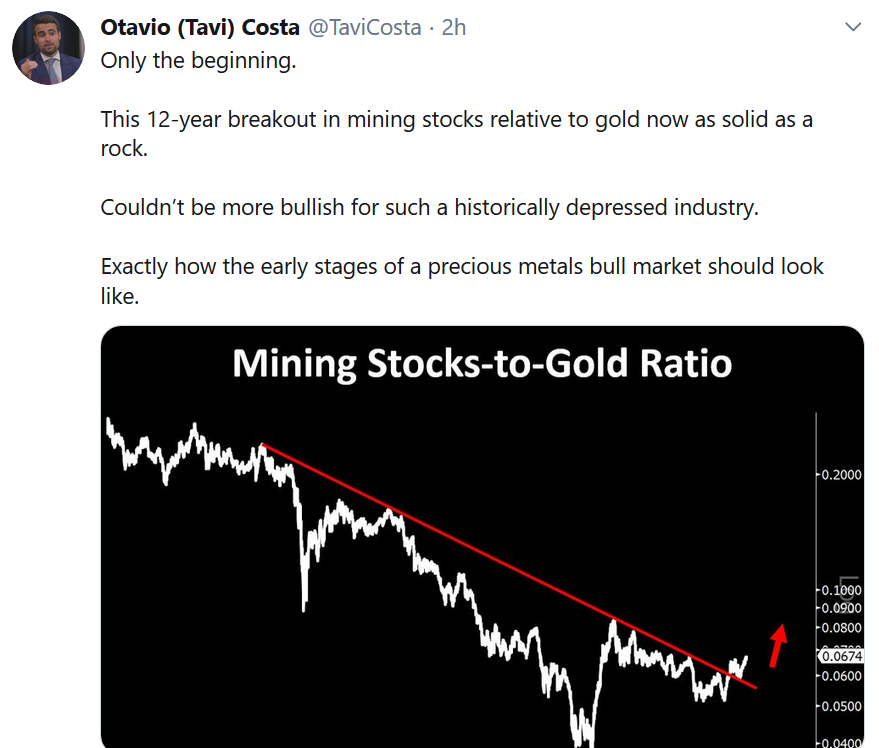Open tweet permalink via "2h" timestamp
Screen dimensions: 879x748
tap(454, 27)
